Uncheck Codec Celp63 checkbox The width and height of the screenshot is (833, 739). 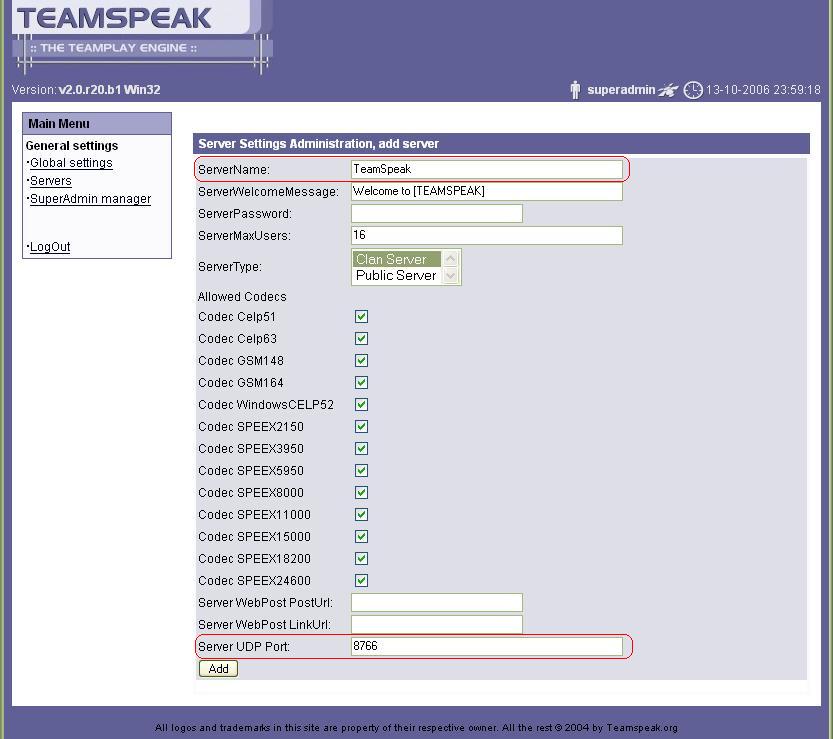[361, 338]
